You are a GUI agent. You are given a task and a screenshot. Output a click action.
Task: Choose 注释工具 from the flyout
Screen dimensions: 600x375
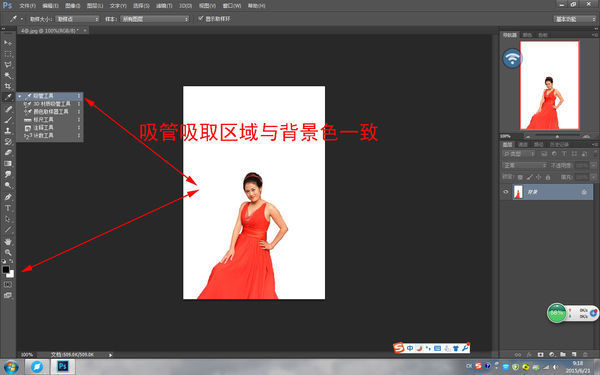coord(50,127)
